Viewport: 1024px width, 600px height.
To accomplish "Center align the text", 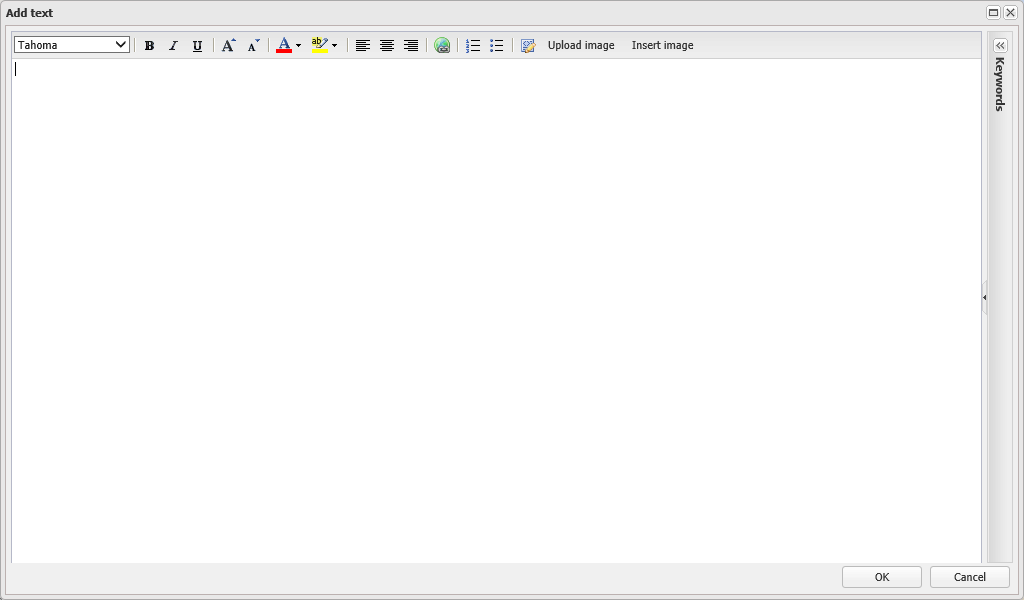I will click(x=387, y=46).
